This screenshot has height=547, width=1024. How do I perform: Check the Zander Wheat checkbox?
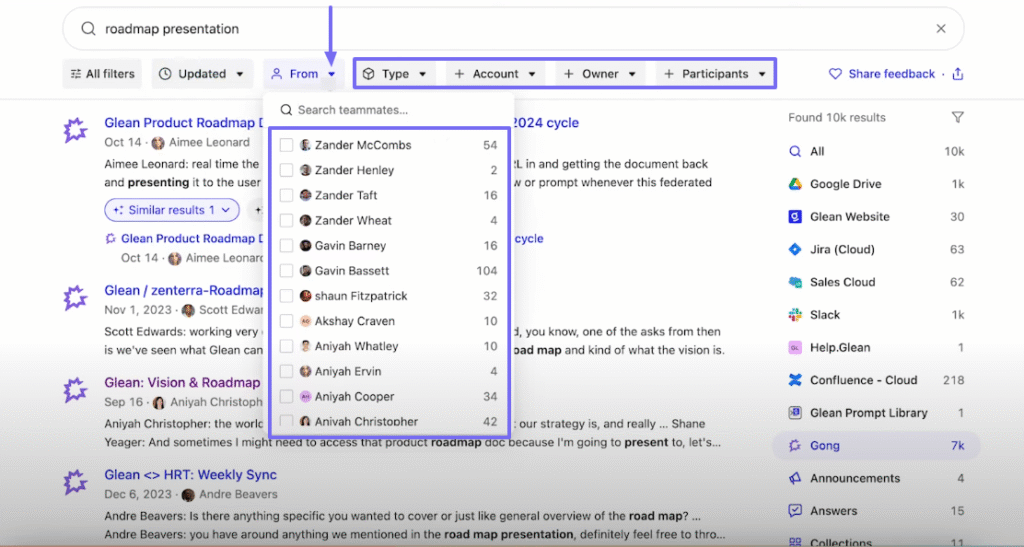pyautogui.click(x=286, y=221)
